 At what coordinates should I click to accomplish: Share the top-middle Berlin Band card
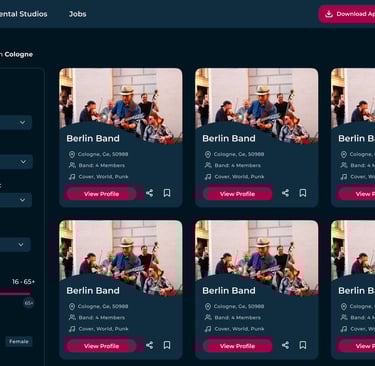click(x=285, y=193)
